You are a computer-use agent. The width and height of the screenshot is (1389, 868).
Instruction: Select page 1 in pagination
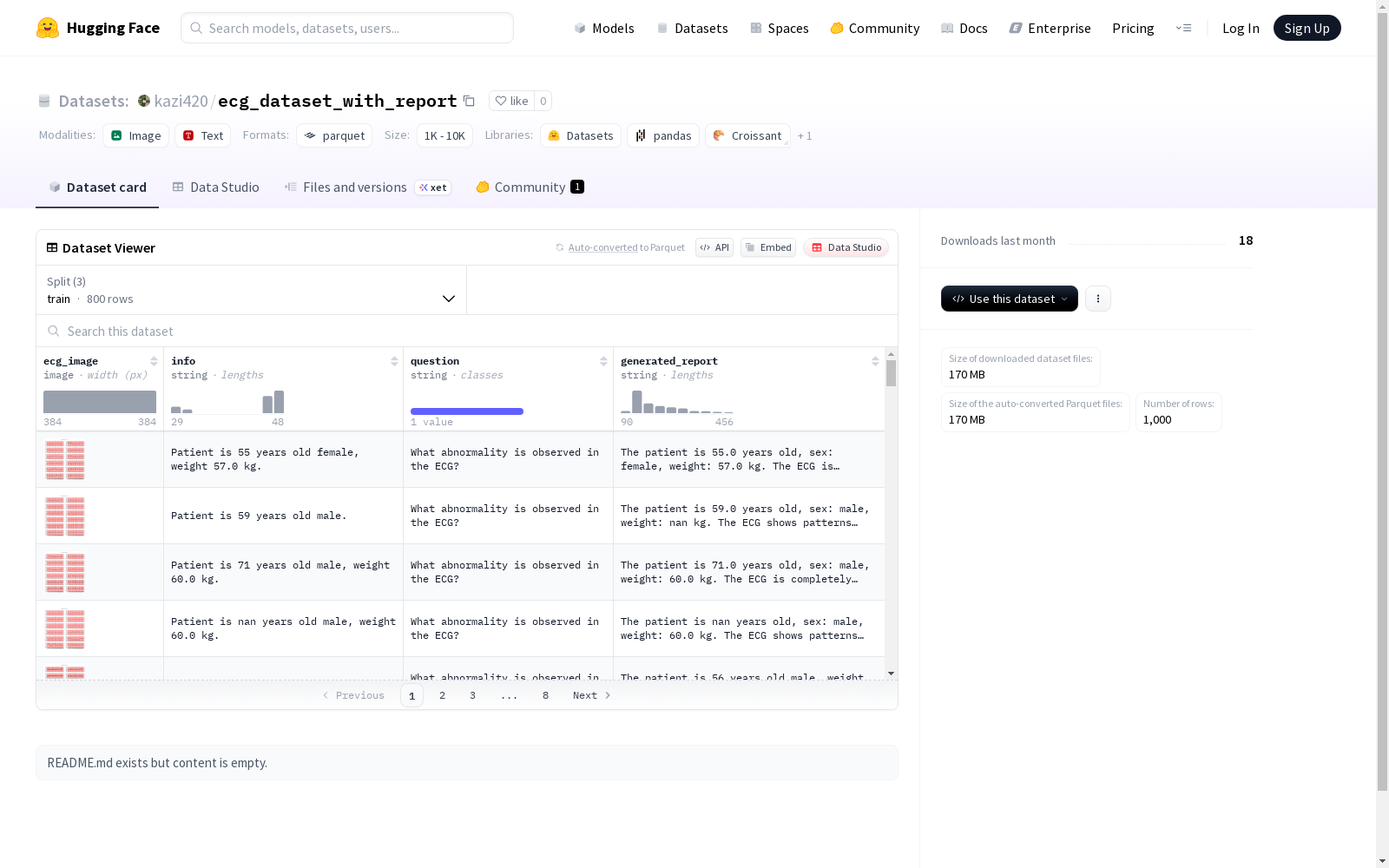point(411,695)
